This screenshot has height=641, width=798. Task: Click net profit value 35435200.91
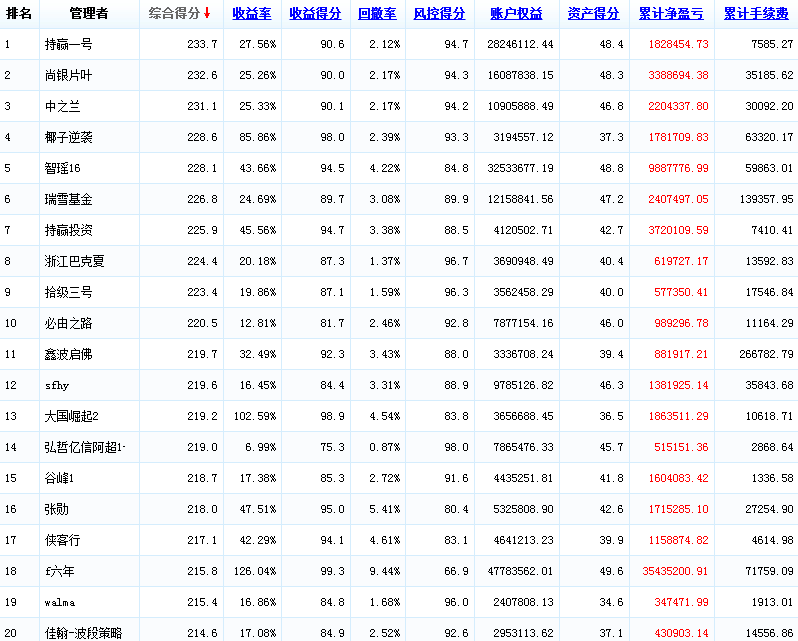675,572
